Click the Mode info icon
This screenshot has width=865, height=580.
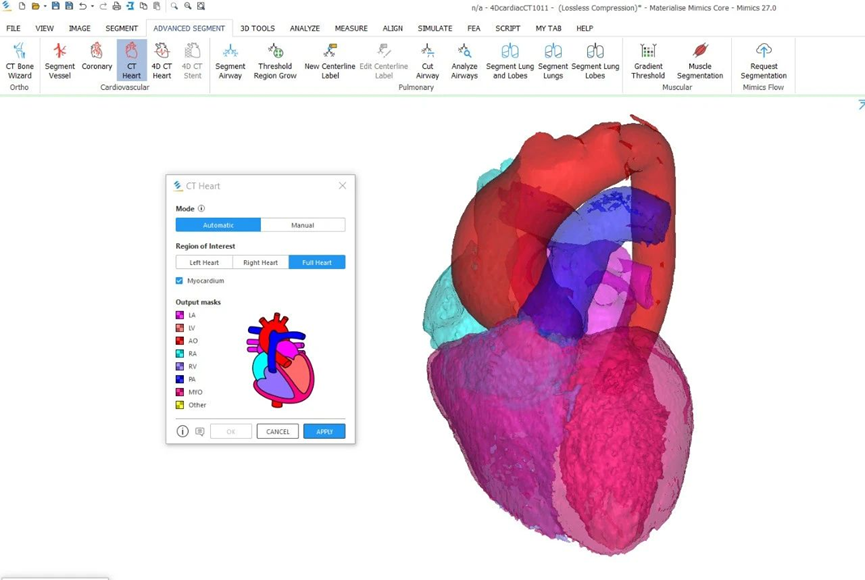tap(201, 209)
